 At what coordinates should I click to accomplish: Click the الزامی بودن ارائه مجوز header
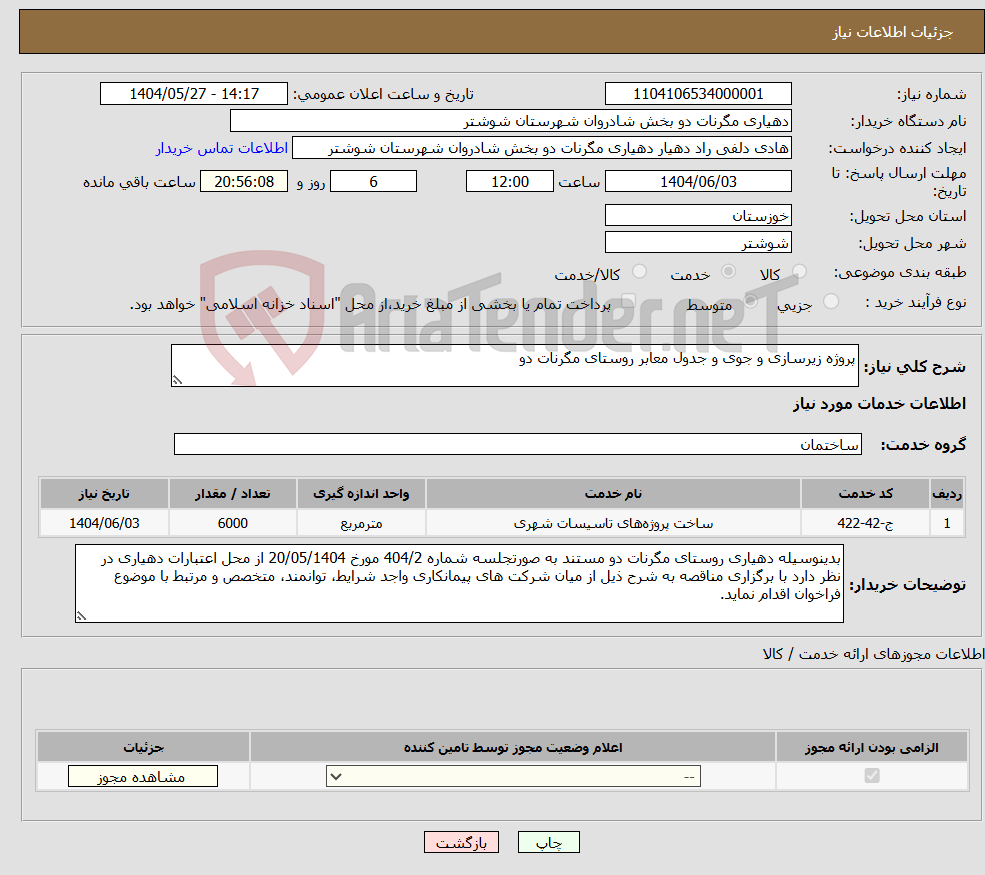point(872,747)
